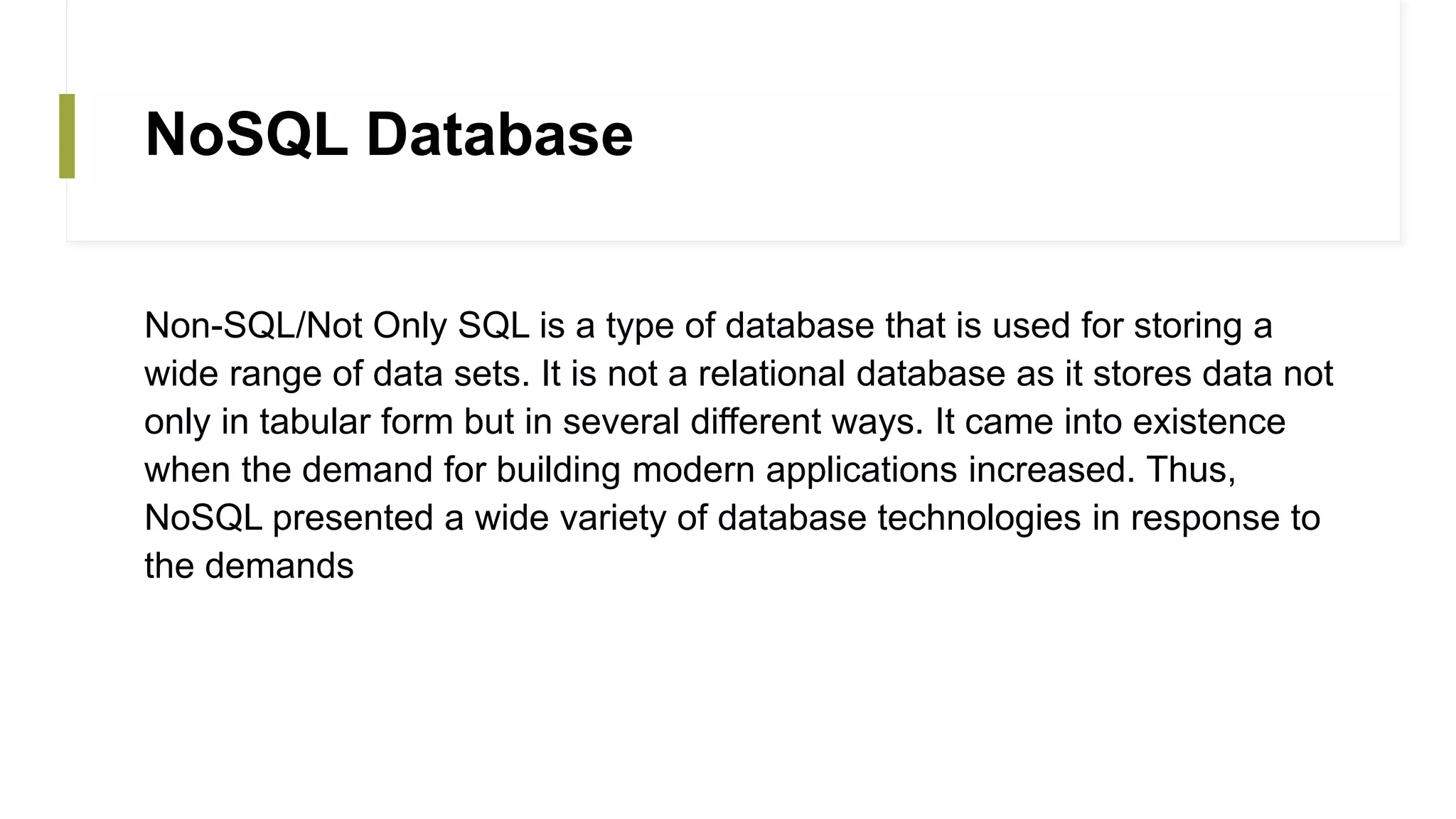Click 'NoSQL' at the start of the fifth line
This screenshot has width=1456, height=819.
[x=203, y=518]
